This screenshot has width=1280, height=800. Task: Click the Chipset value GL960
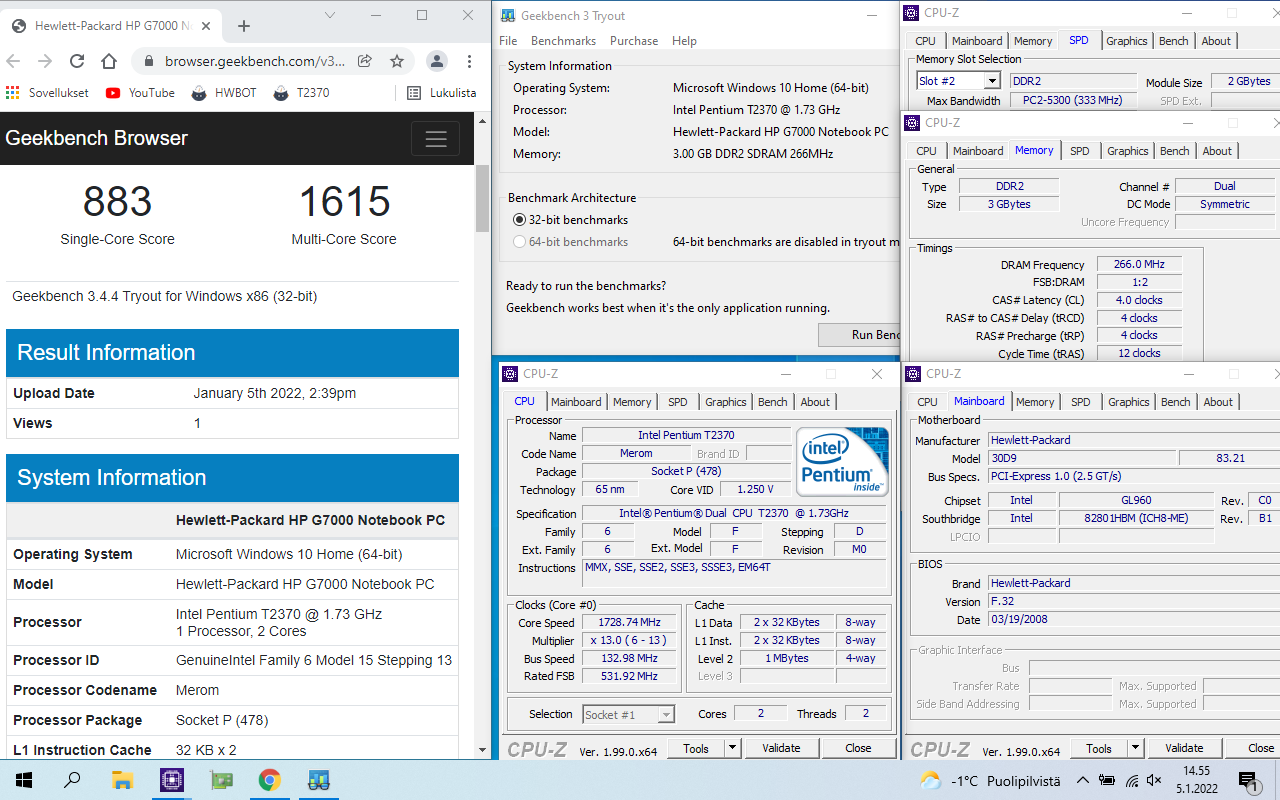(x=1136, y=500)
